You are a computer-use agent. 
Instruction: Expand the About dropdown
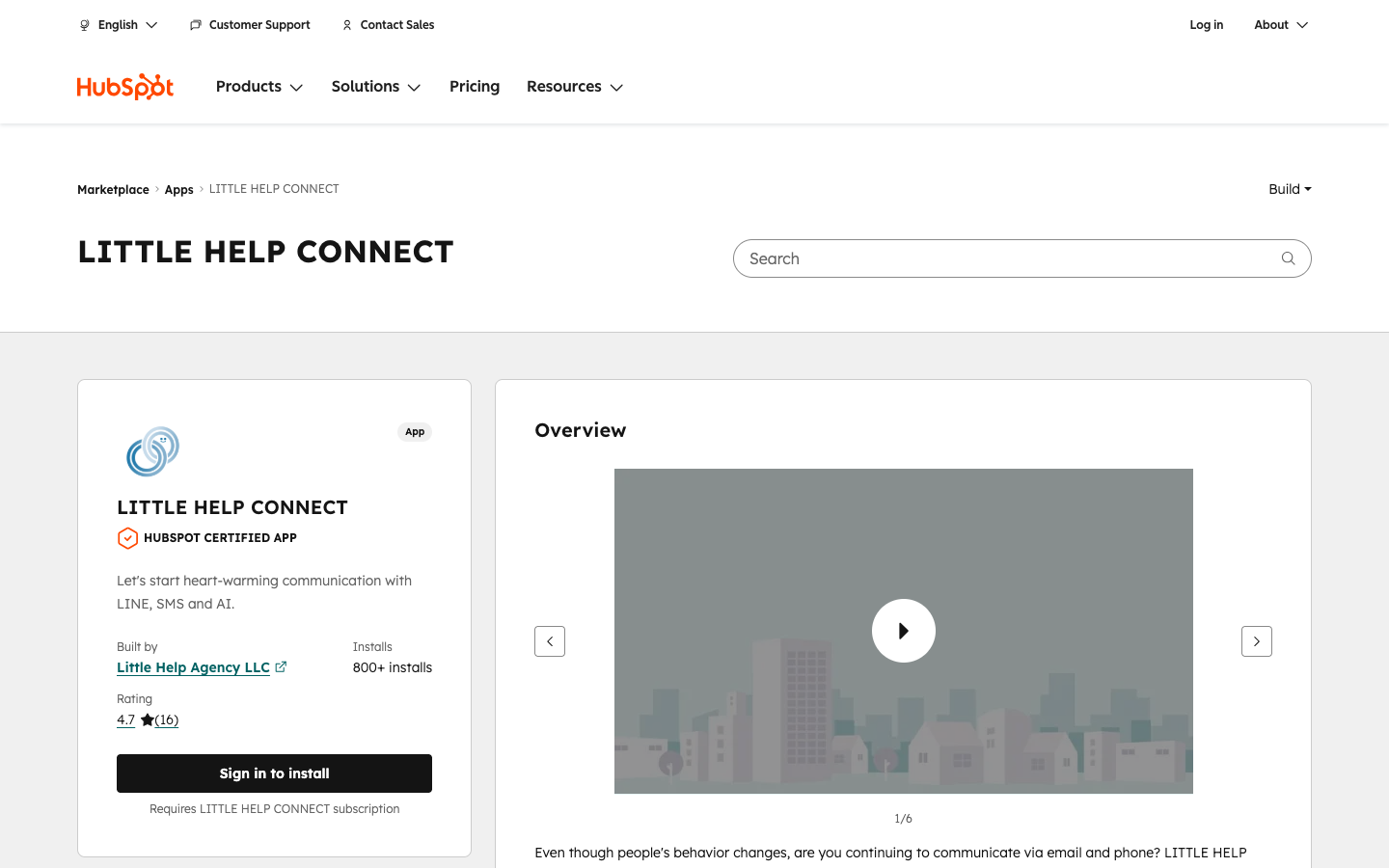[1280, 25]
